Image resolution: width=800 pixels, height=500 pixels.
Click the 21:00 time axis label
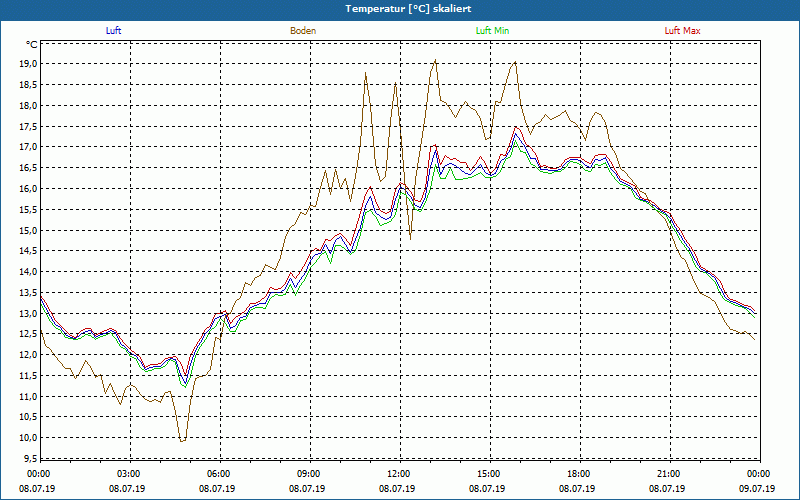[667, 474]
